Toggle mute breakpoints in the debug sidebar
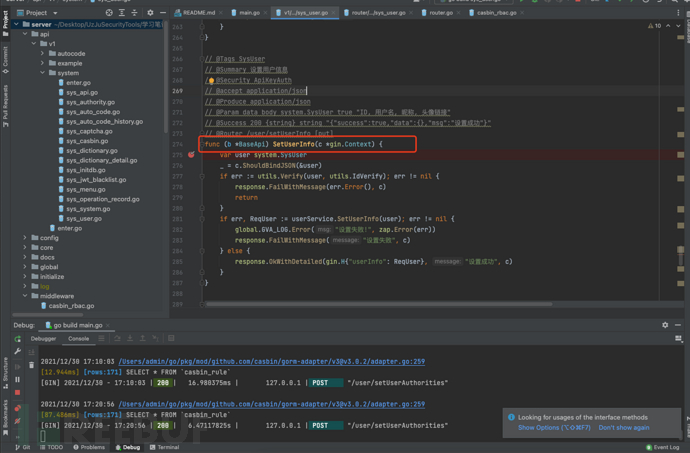Screen dimensions: 690x453 pyautogui.click(x=18, y=420)
